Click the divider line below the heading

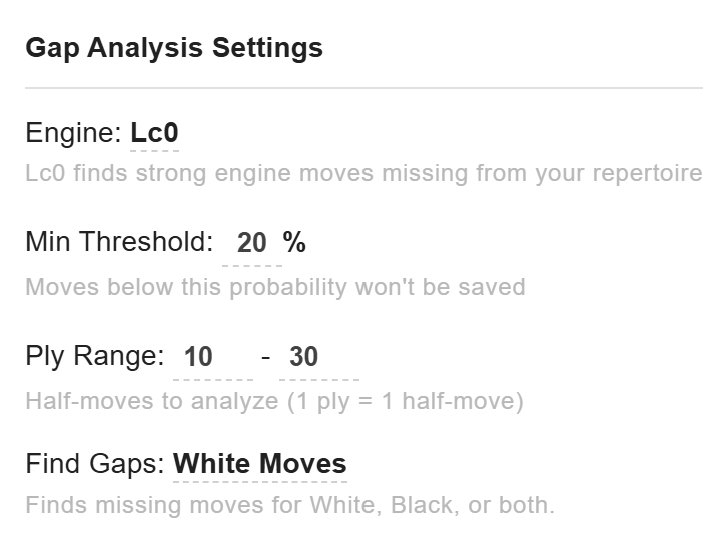pyautogui.click(x=363, y=88)
